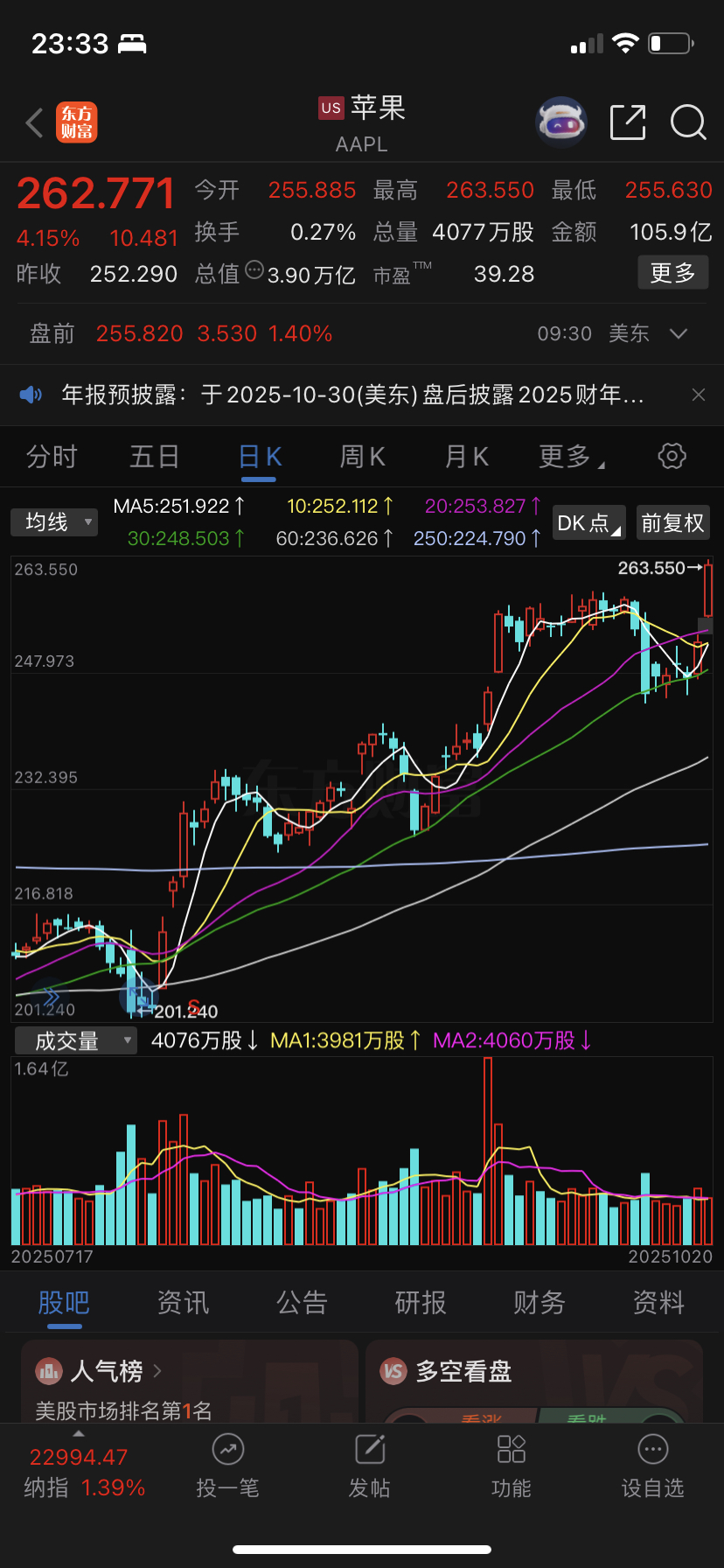Expand the 更多 chart period menu
Image resolution: width=724 pixels, height=1568 pixels.
[572, 457]
